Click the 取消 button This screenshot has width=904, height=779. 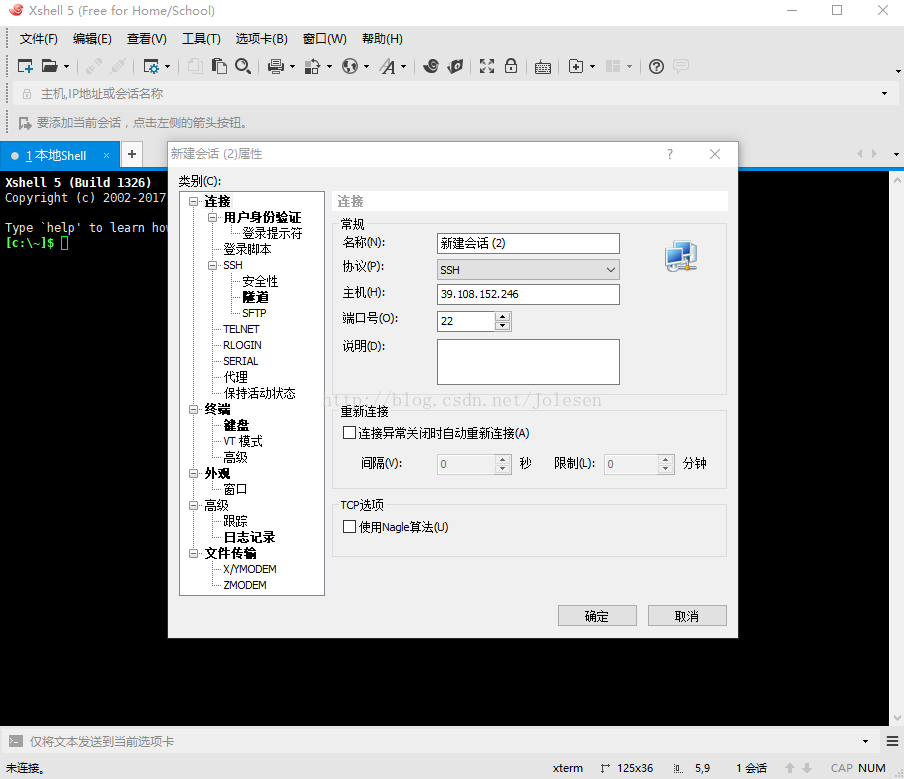point(687,616)
